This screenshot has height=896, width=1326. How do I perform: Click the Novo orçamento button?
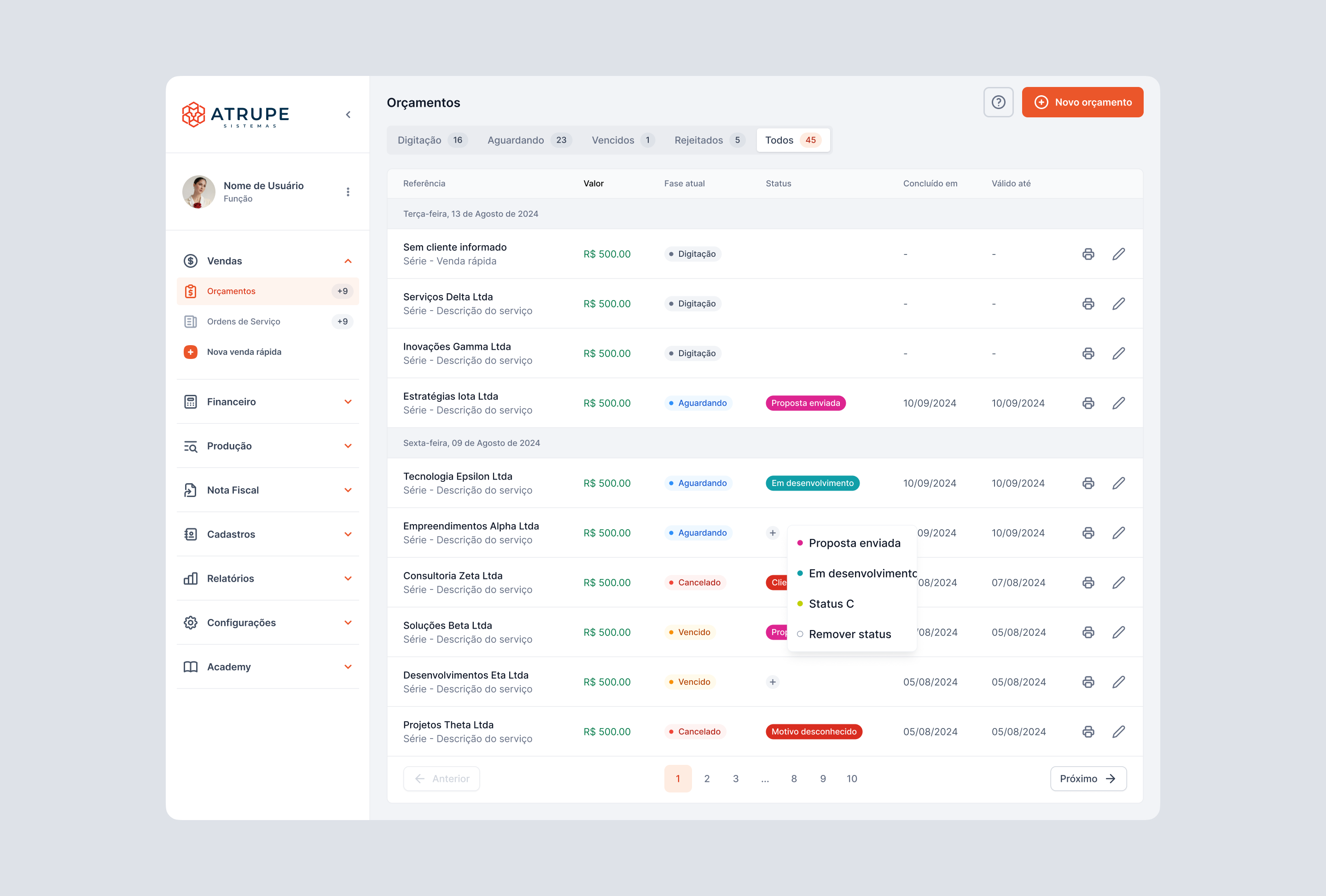pyautogui.click(x=1082, y=102)
